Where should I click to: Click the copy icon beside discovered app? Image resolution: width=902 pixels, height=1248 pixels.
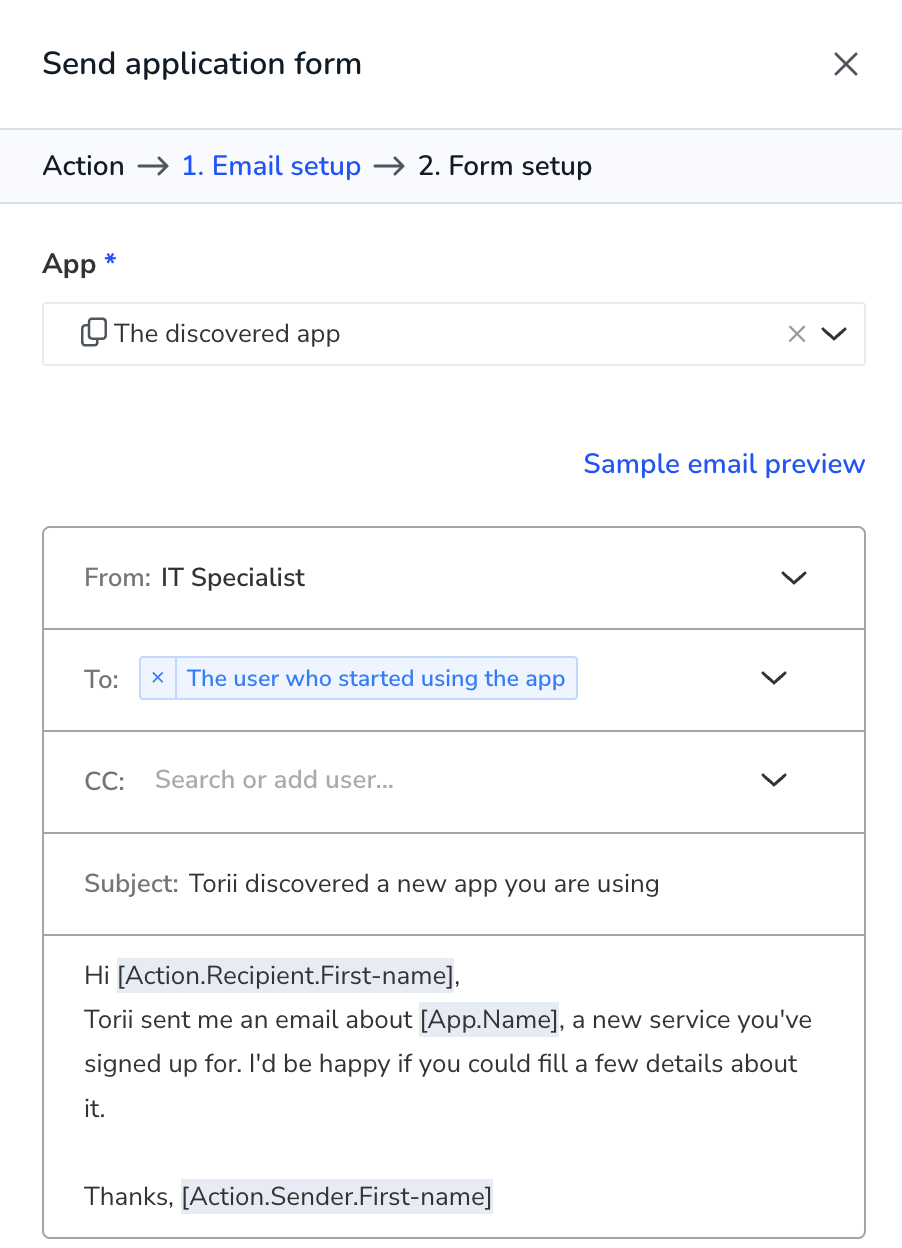click(x=93, y=333)
